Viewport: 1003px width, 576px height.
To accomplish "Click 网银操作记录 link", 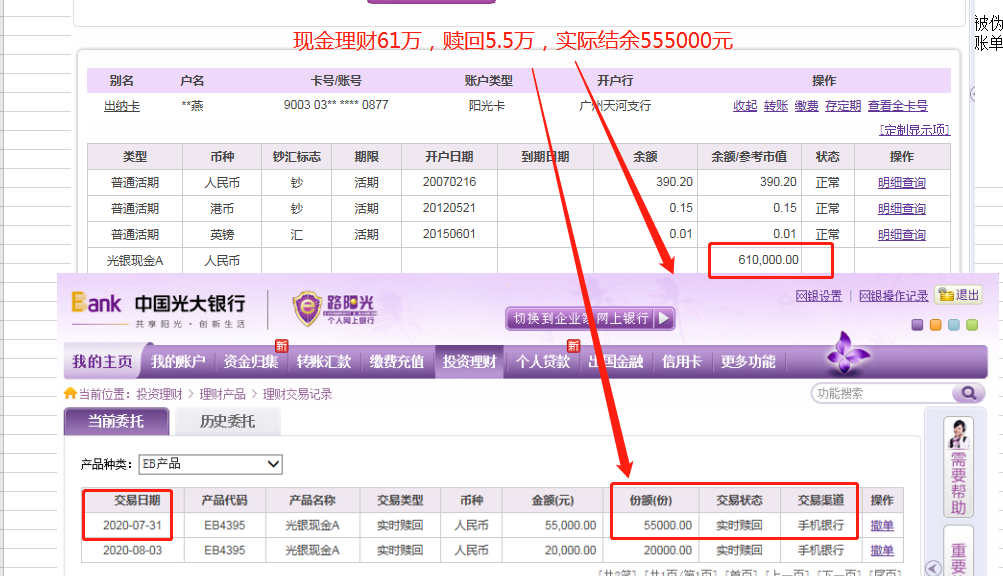I will pos(894,296).
